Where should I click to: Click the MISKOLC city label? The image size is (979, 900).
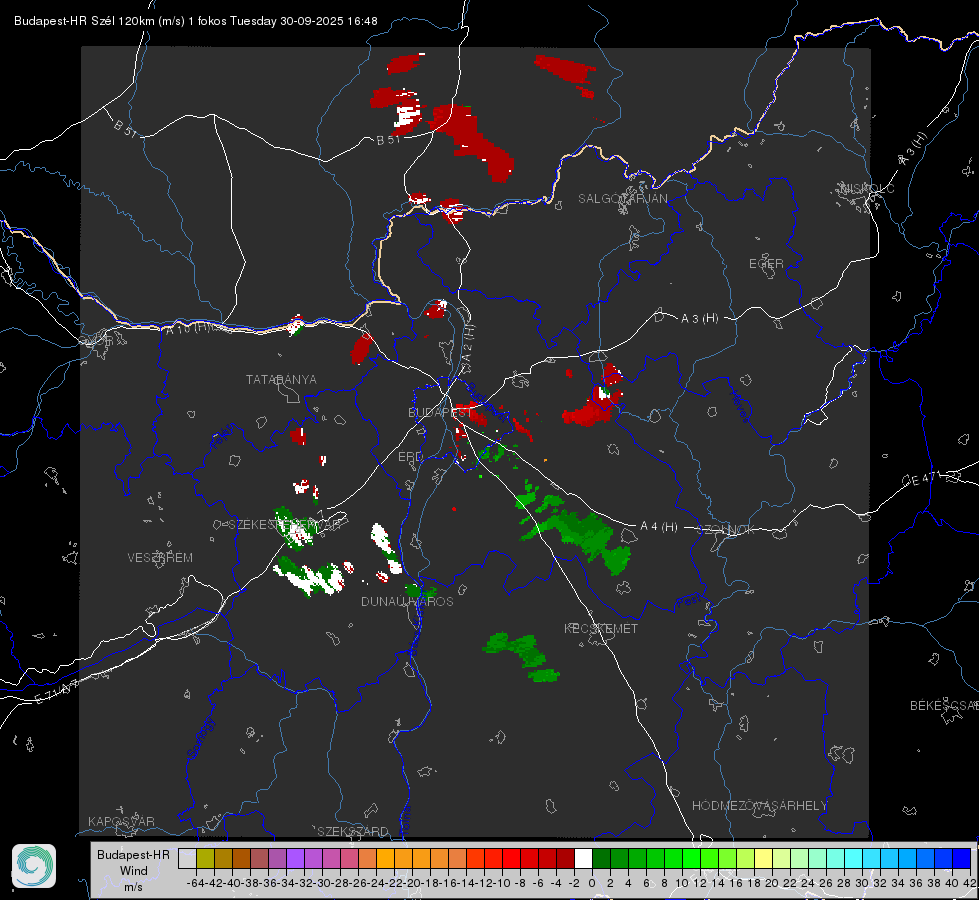coord(867,188)
